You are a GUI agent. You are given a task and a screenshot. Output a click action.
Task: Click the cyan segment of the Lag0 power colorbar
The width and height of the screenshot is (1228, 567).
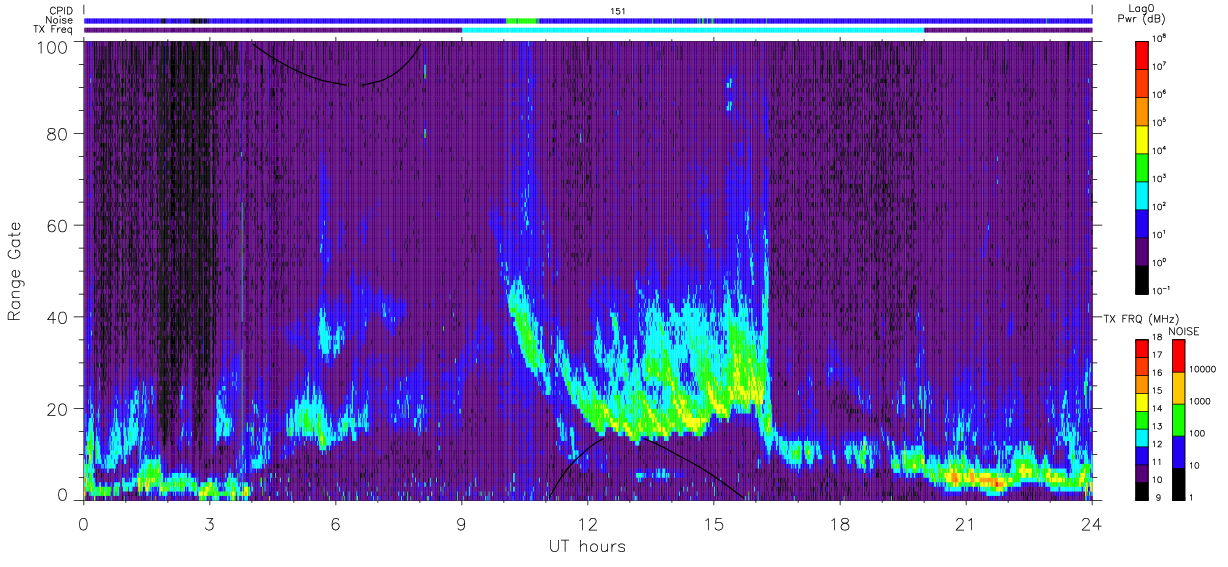point(1143,194)
